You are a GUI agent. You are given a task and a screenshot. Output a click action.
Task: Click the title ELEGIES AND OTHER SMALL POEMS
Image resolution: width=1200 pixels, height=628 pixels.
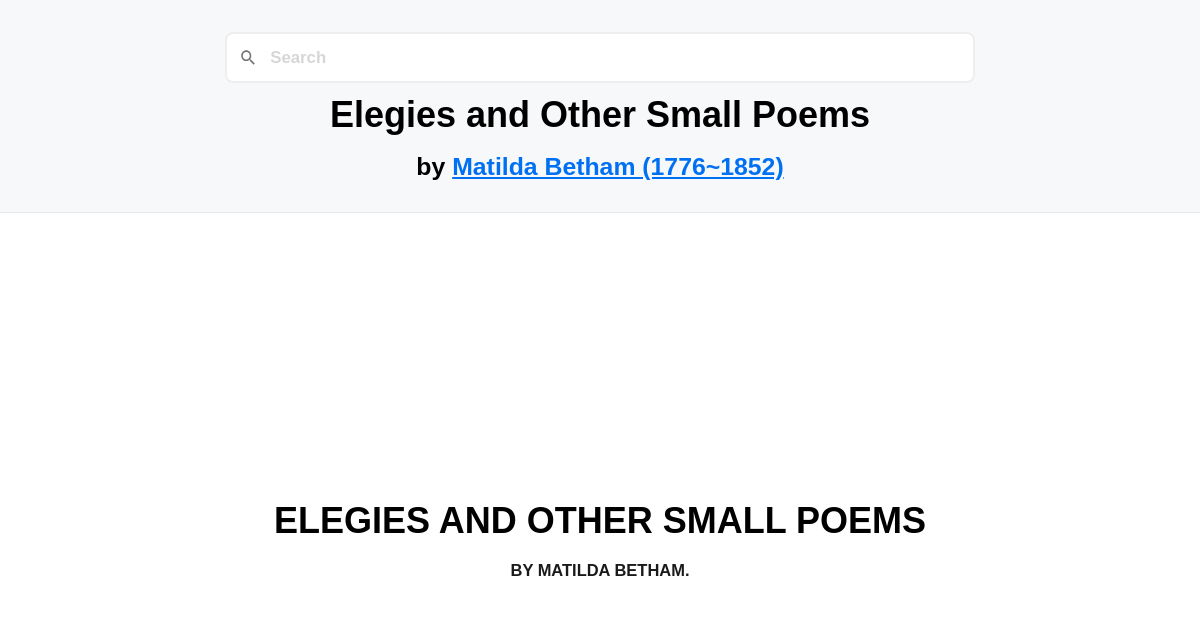coord(600,520)
